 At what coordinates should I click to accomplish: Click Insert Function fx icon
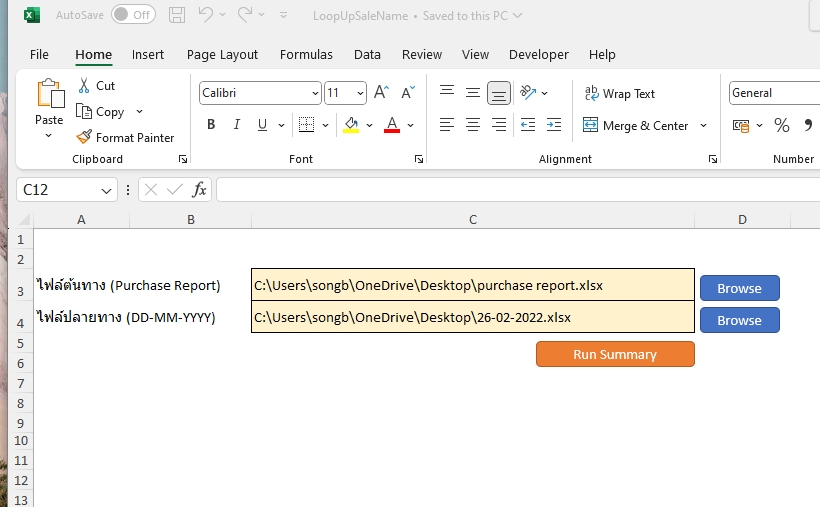tap(199, 189)
